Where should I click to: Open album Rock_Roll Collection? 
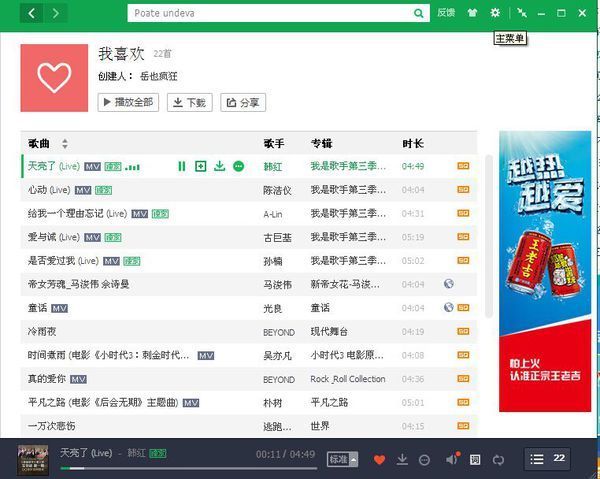coord(348,379)
